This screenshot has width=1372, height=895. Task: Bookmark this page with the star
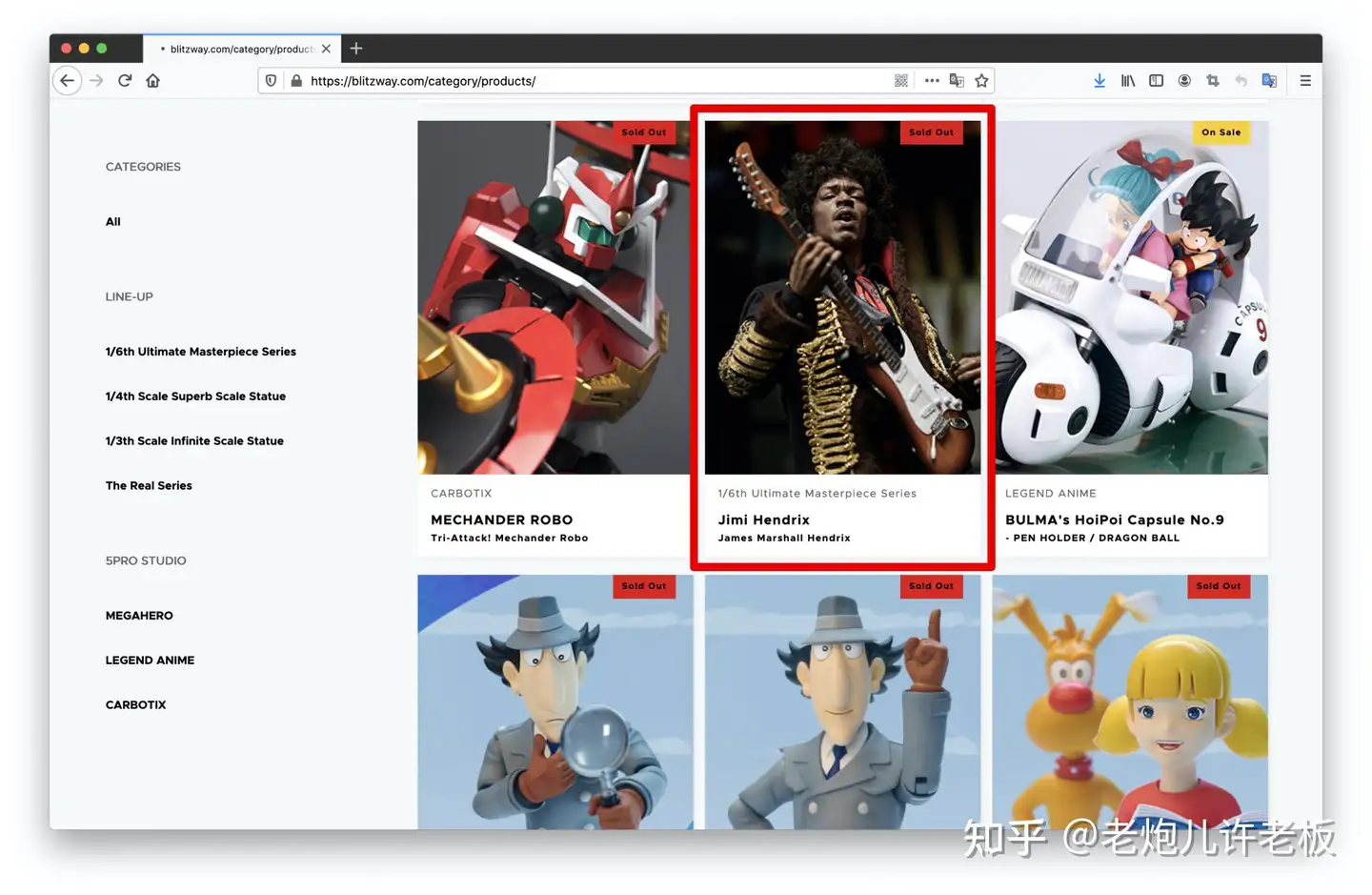point(981,81)
